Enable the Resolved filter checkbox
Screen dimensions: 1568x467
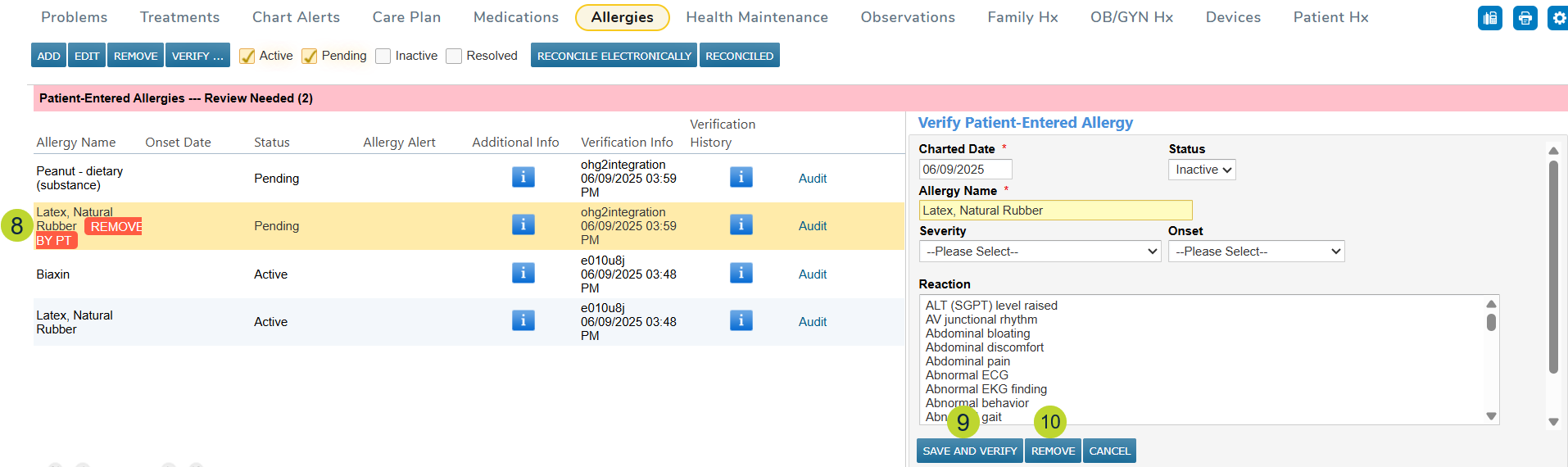click(x=454, y=56)
